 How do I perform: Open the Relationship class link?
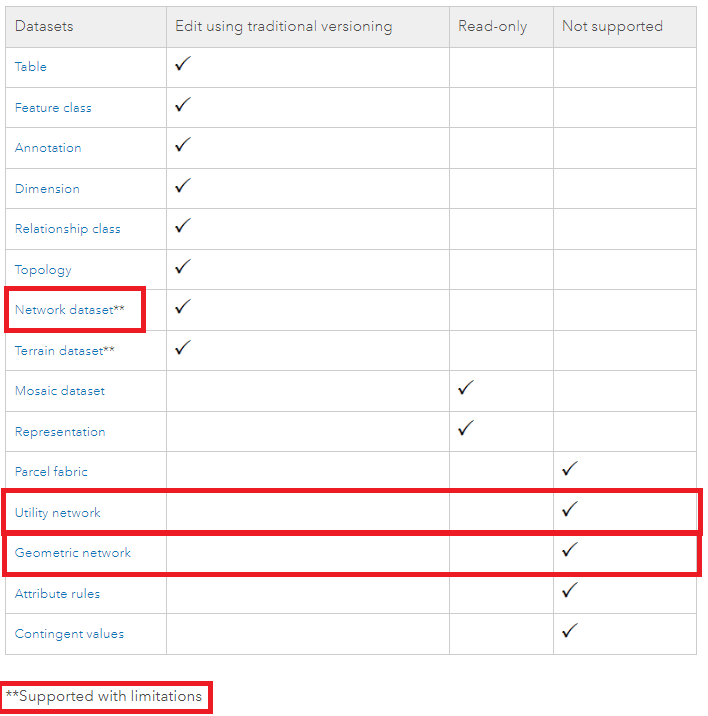coord(67,229)
